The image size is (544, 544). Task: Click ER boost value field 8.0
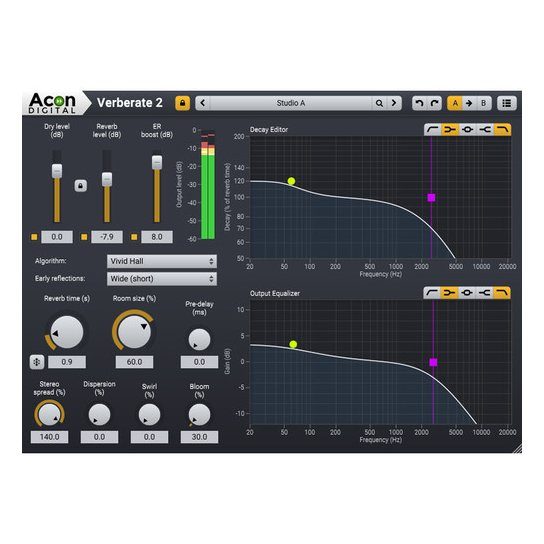(157, 237)
